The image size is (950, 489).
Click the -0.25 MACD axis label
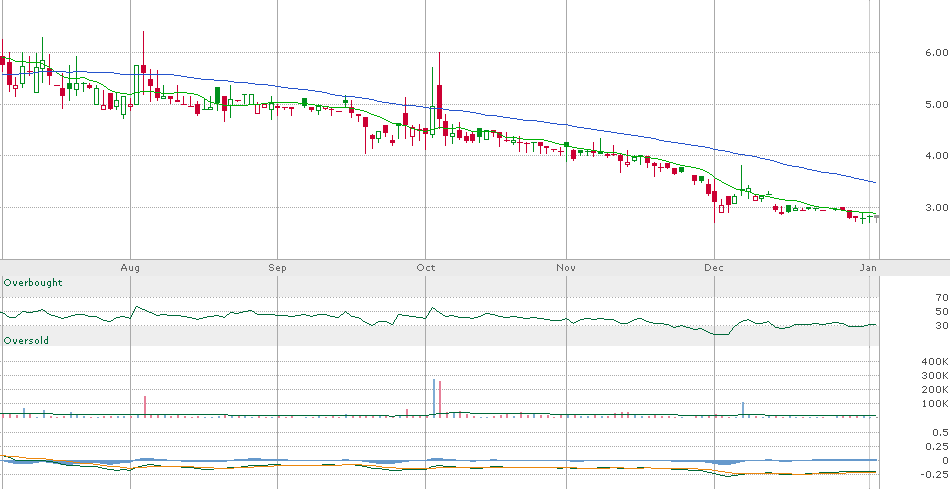click(935, 474)
